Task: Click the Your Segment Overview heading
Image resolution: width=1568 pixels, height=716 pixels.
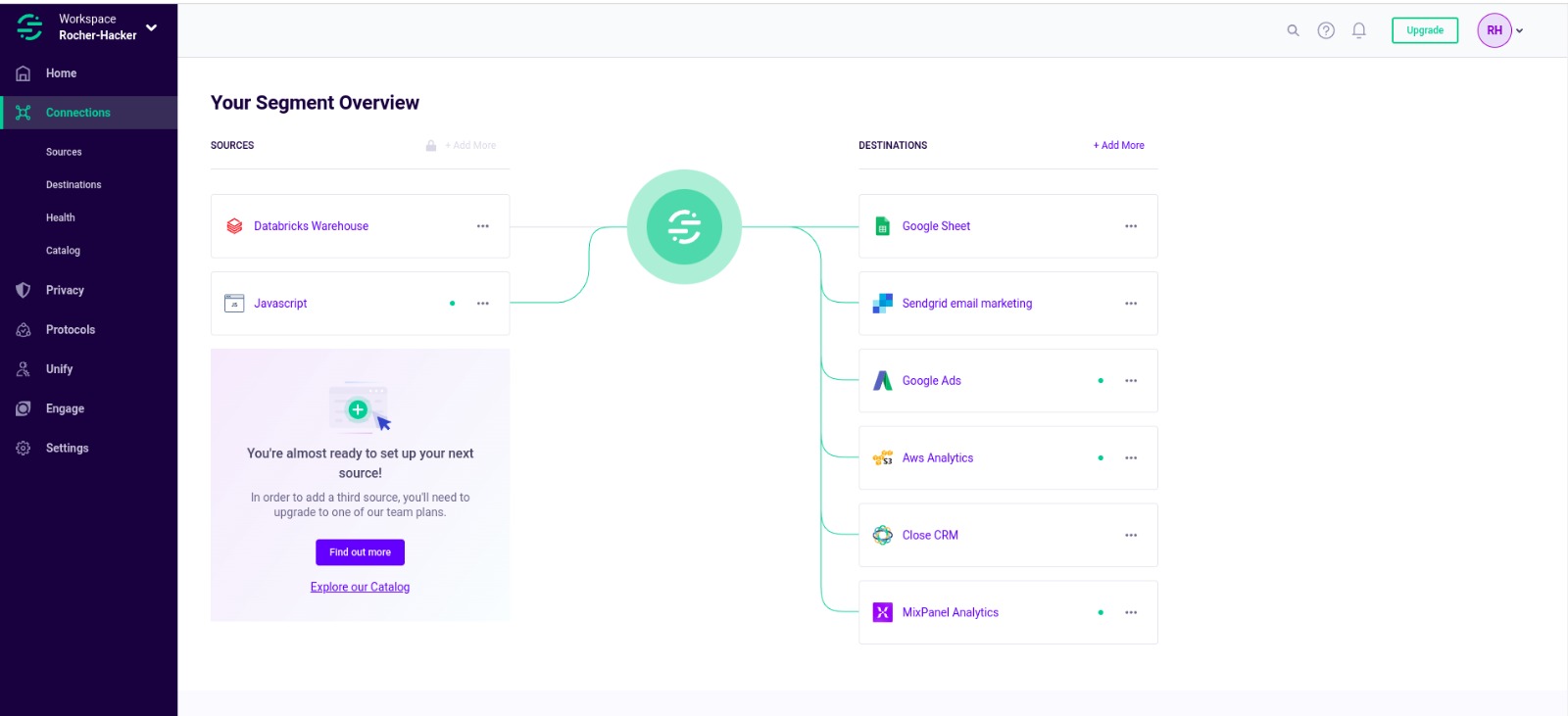Action: (x=315, y=103)
